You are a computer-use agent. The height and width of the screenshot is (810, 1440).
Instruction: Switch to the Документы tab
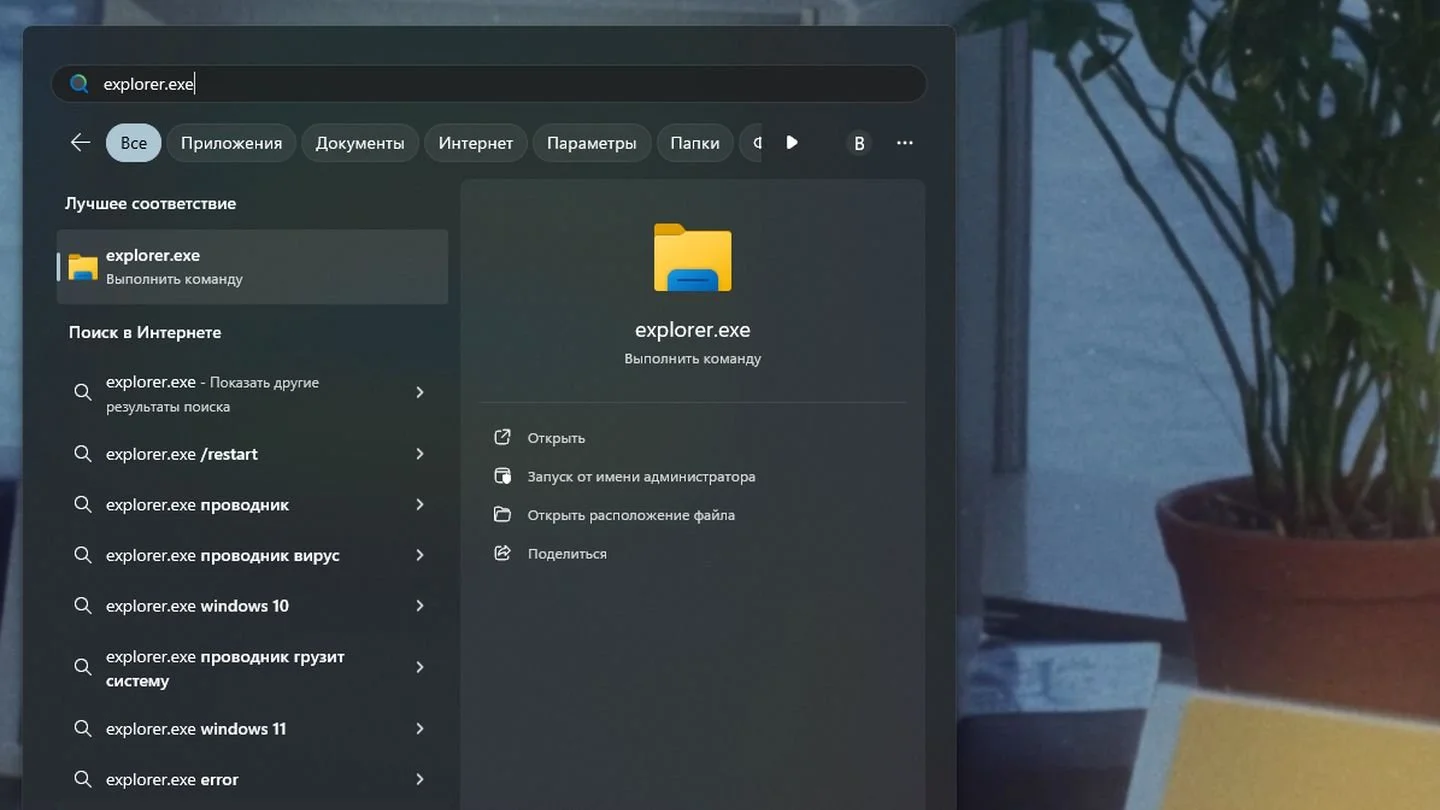[360, 143]
